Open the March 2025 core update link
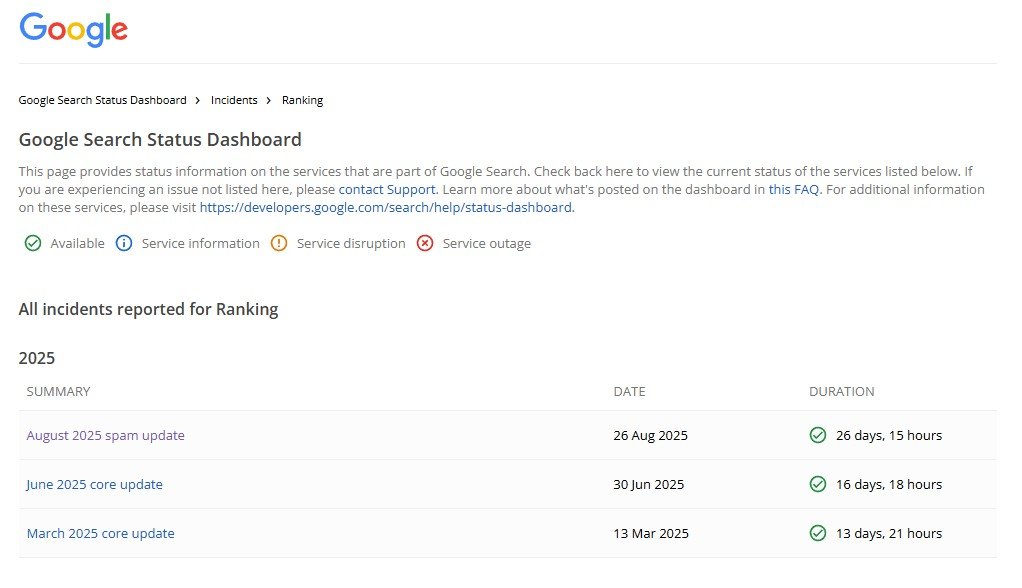This screenshot has width=1022, height=588. 100,533
